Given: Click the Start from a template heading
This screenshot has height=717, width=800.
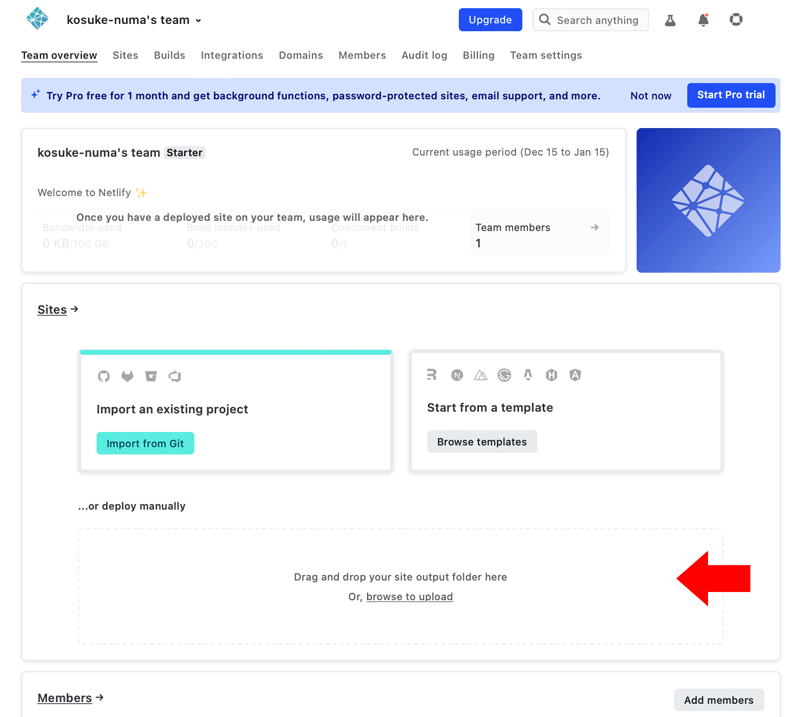Looking at the screenshot, I should tap(490, 408).
